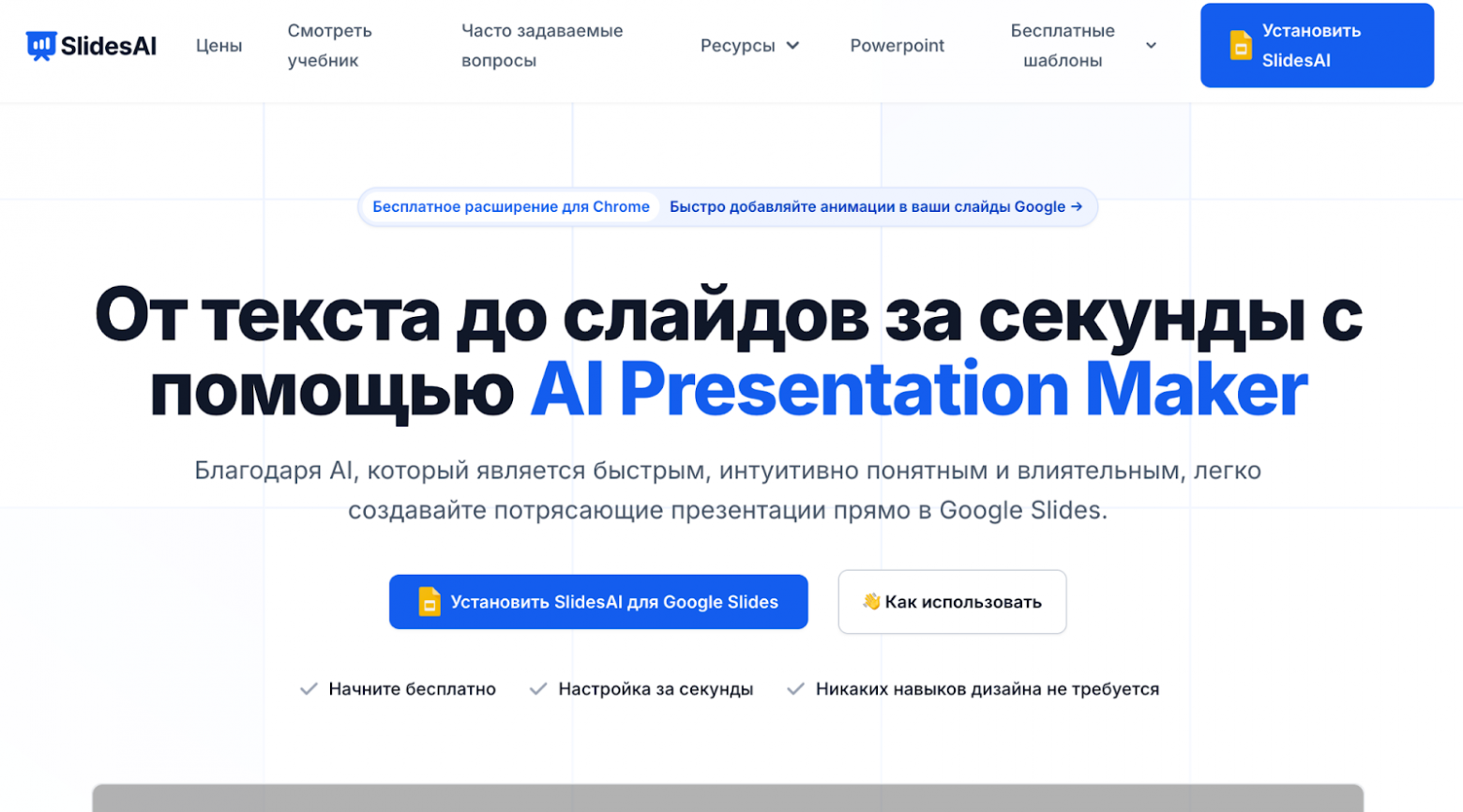Click Смотреть учебник in the navigation

[330, 44]
